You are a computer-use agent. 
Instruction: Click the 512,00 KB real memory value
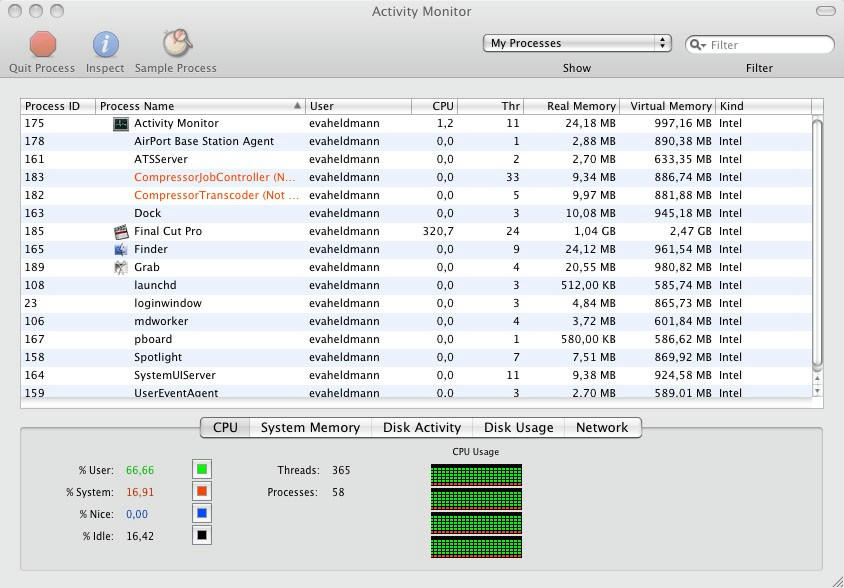click(588, 285)
